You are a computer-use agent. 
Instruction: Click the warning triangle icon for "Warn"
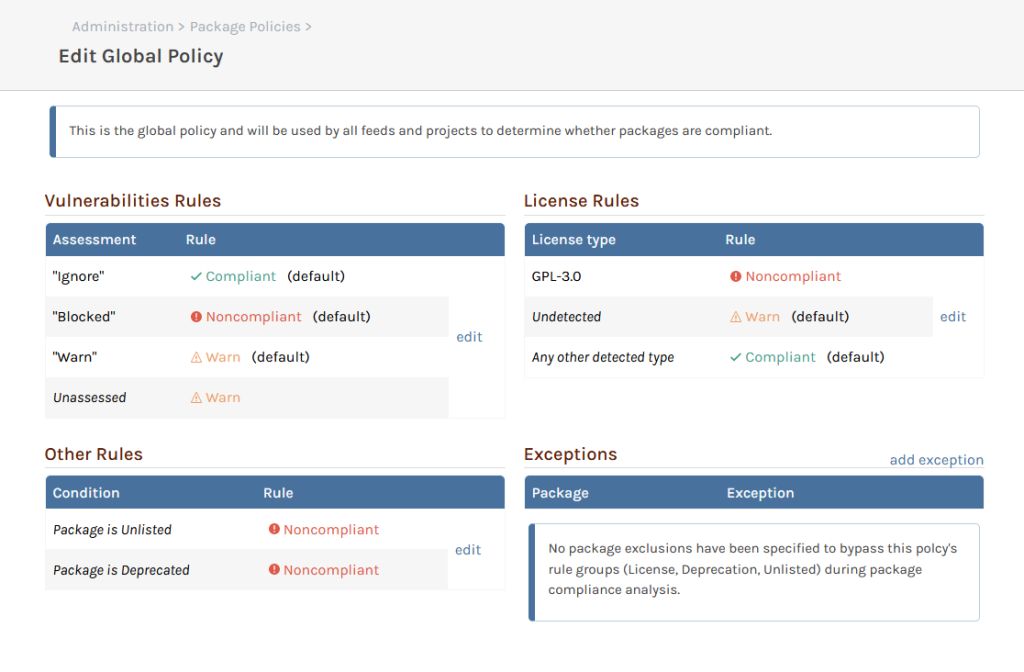196,357
